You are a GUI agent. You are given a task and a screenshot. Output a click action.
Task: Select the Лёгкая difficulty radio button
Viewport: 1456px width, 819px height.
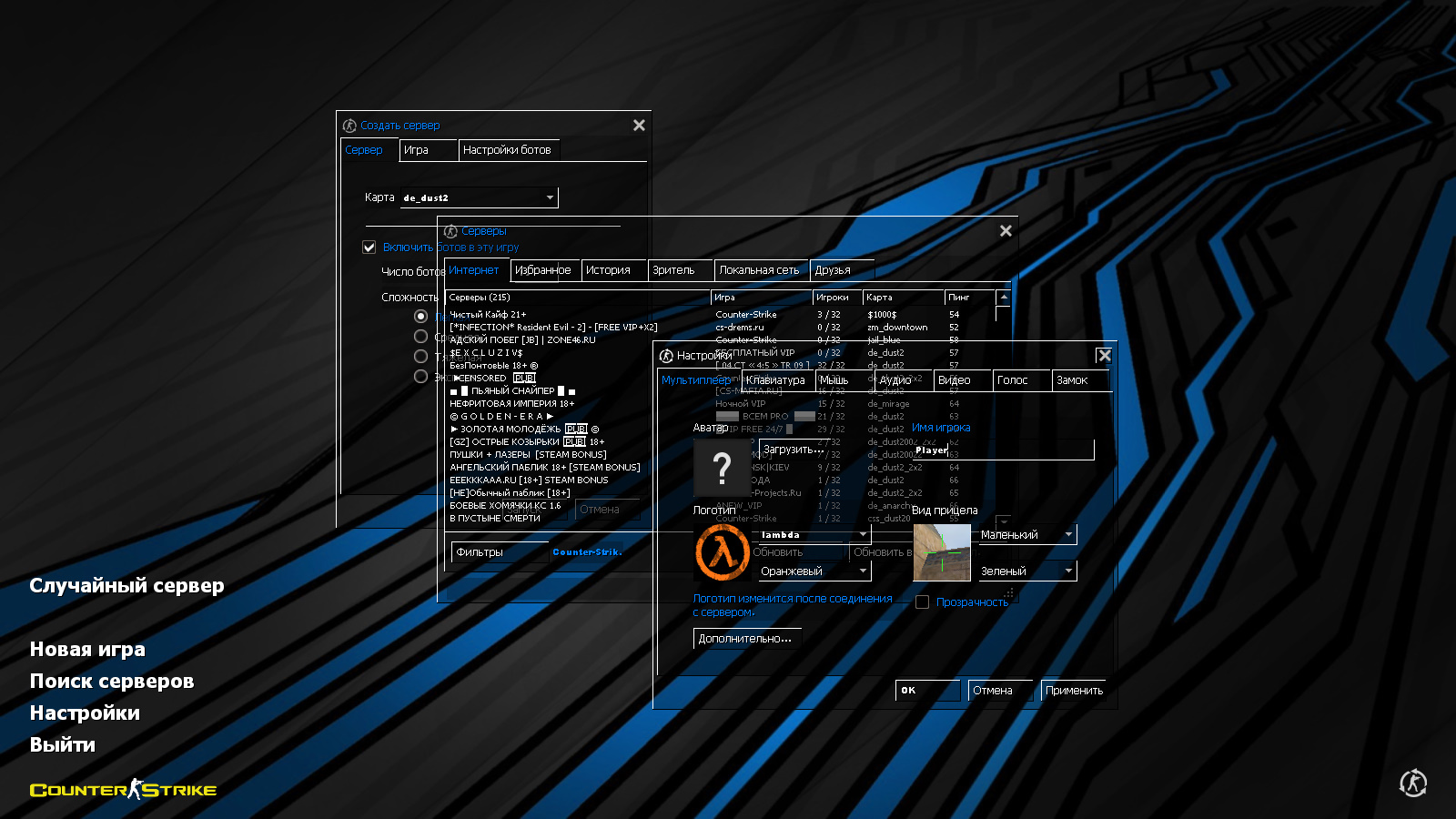pos(420,317)
